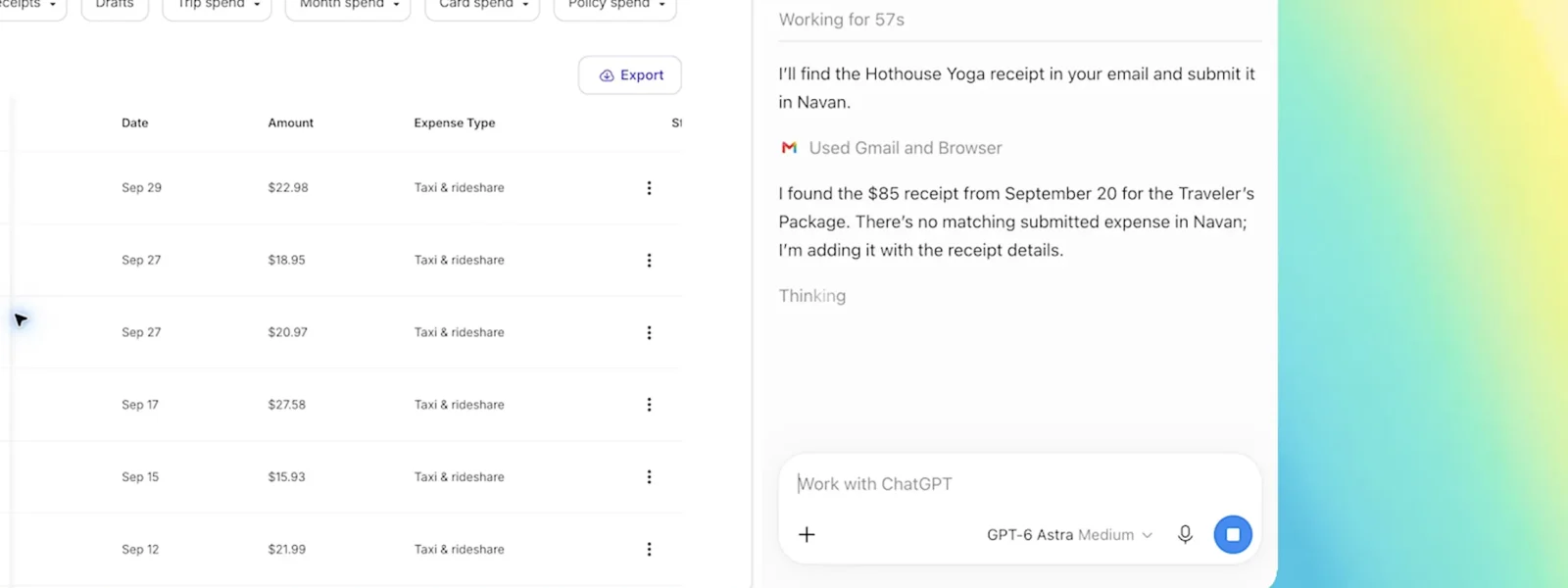The image size is (1568, 588).
Task: Select the $21.99 amount cell
Action: 287,550
